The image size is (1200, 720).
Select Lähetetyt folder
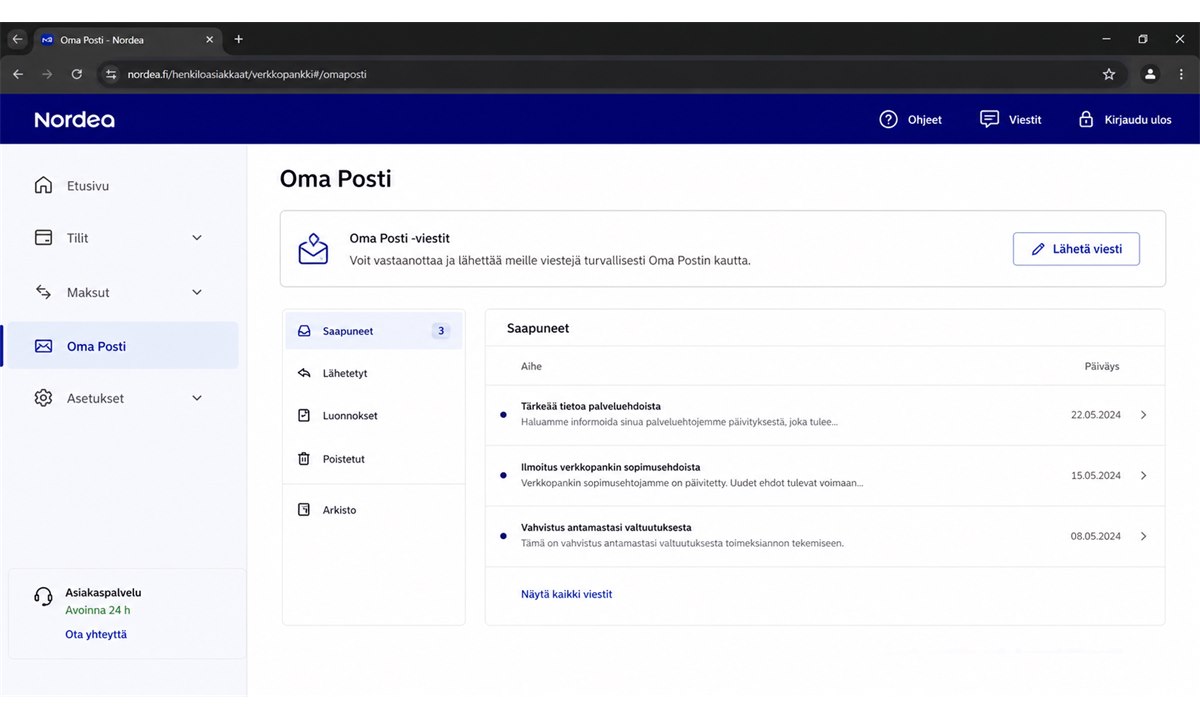(x=374, y=373)
